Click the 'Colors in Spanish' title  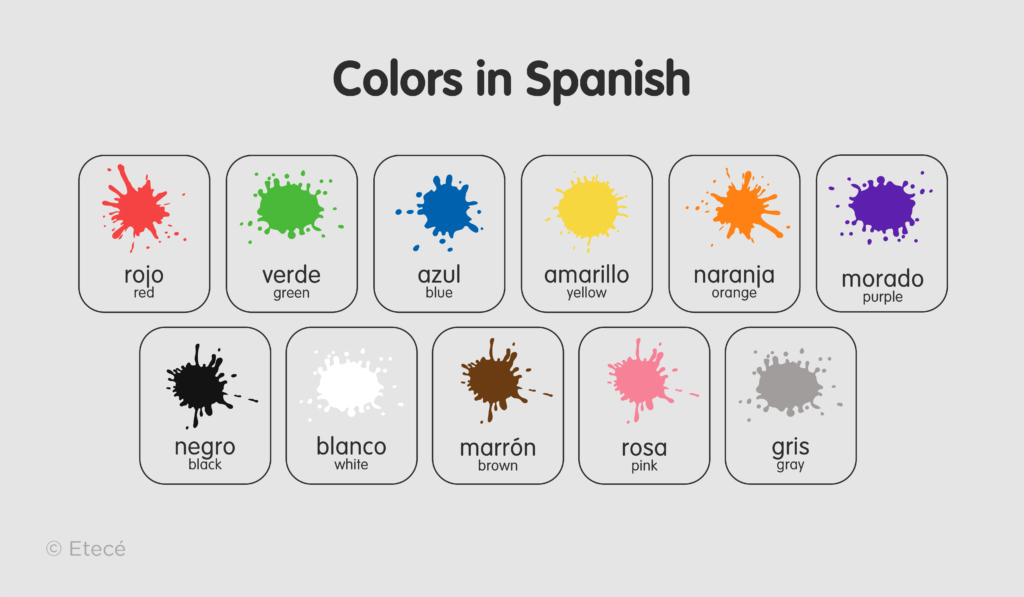click(511, 78)
